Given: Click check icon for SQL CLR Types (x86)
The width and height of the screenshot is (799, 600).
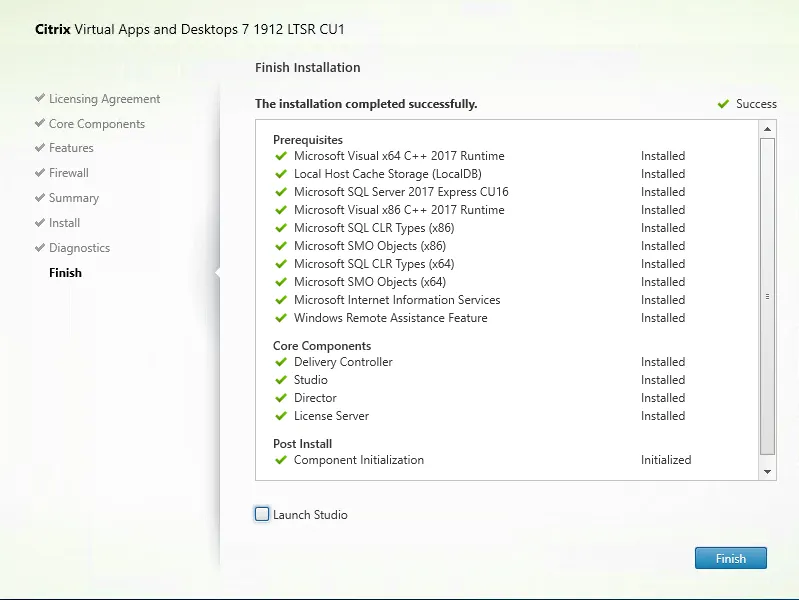Looking at the screenshot, I should (281, 228).
